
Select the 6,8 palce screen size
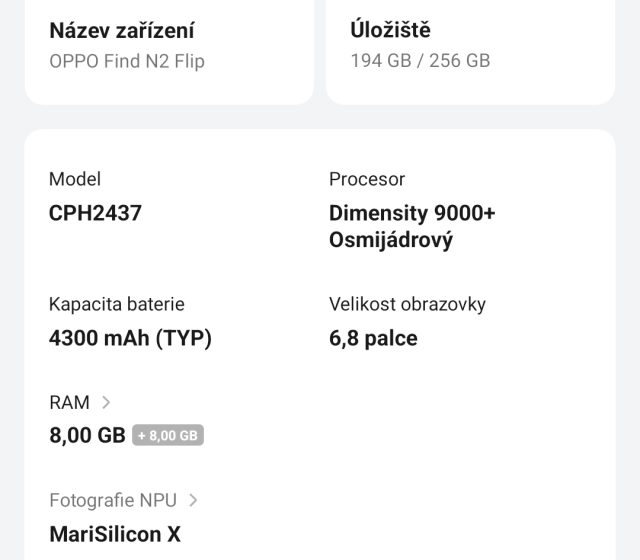pyautogui.click(x=373, y=338)
